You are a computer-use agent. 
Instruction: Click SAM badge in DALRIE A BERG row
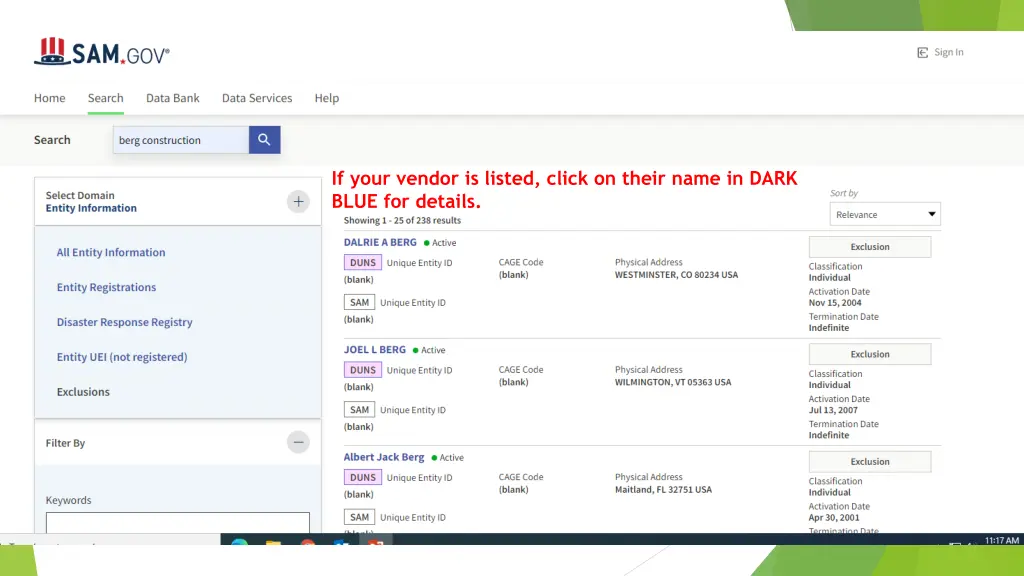359,302
